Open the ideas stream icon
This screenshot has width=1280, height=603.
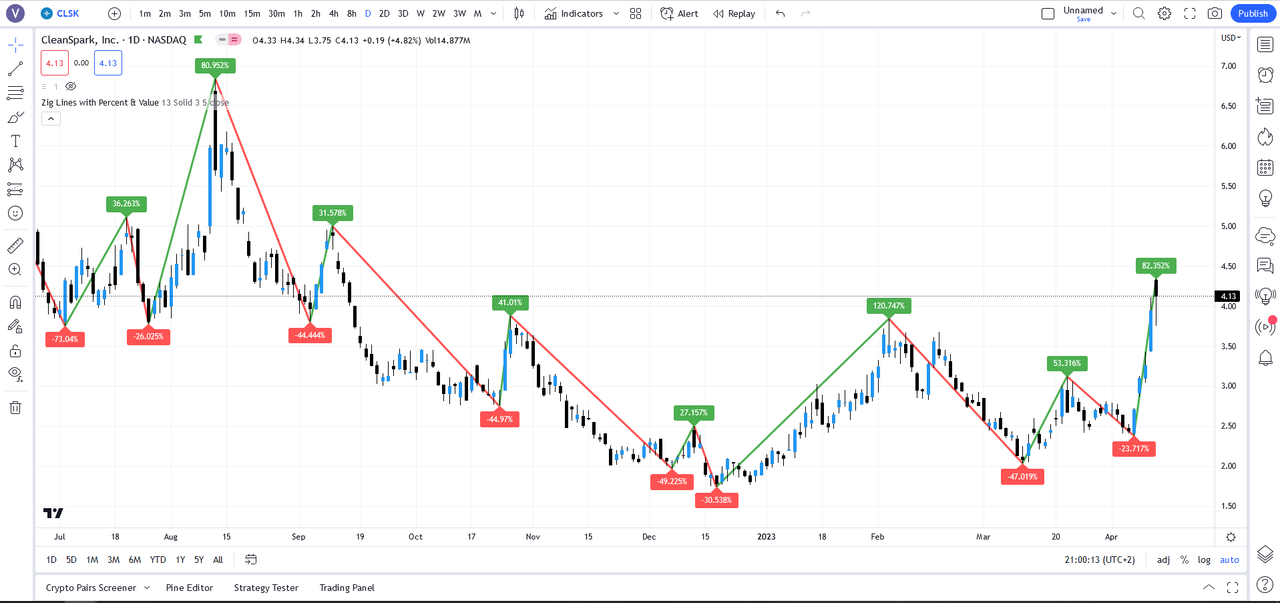click(x=1265, y=296)
